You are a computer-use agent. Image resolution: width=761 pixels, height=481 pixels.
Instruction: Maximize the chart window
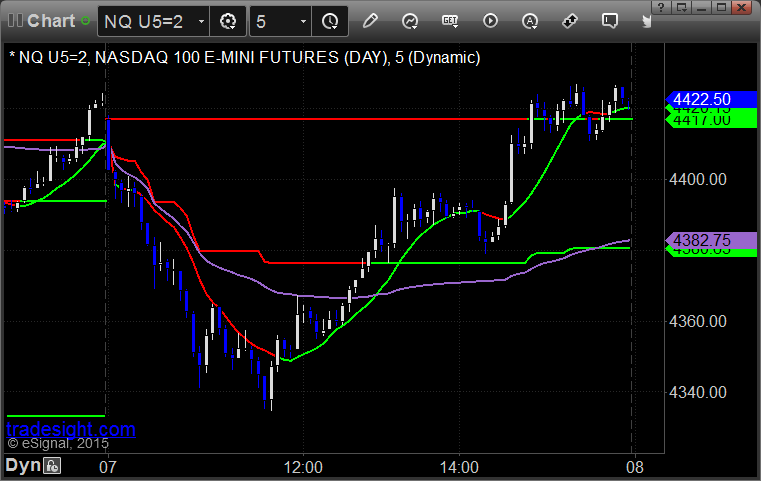point(722,7)
